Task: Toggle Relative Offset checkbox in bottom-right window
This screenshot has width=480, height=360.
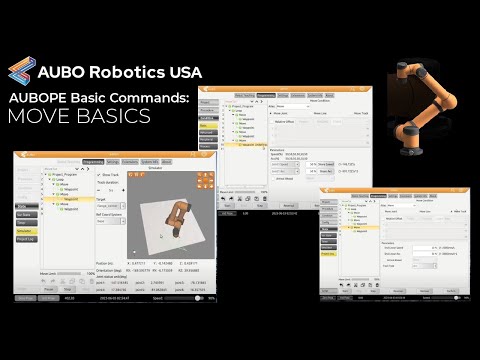Action: coord(383,219)
